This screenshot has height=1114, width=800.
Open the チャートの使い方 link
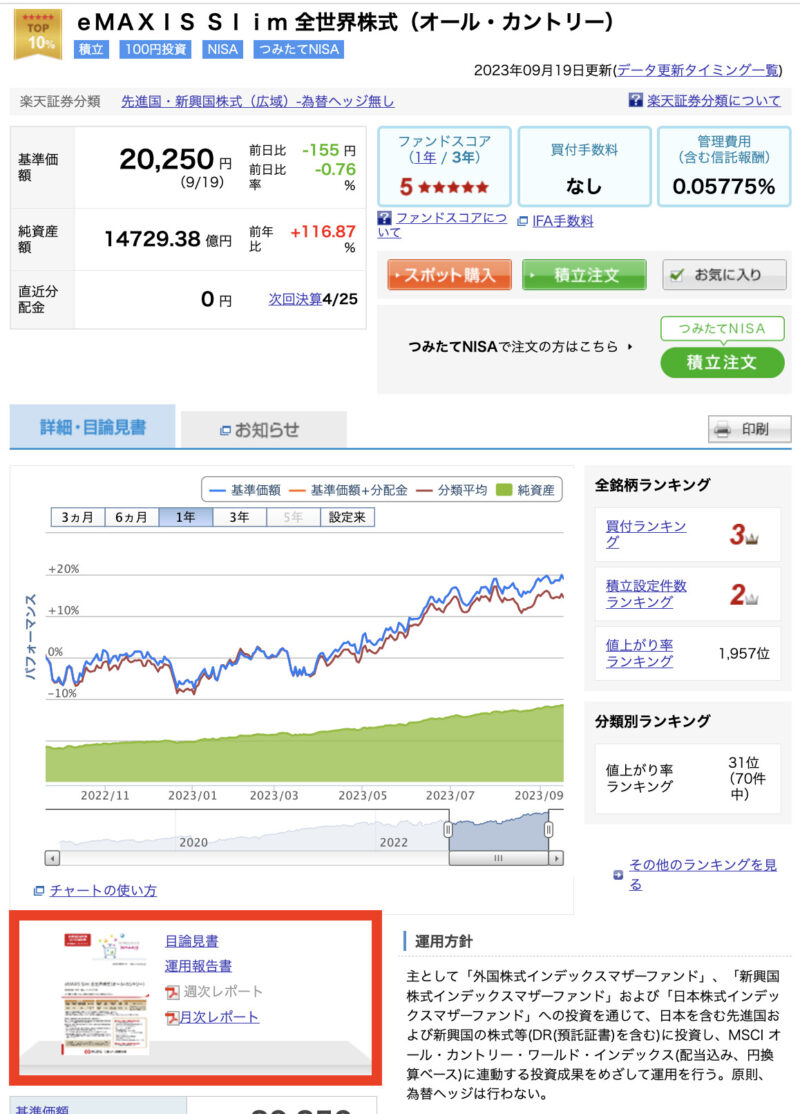(103, 890)
